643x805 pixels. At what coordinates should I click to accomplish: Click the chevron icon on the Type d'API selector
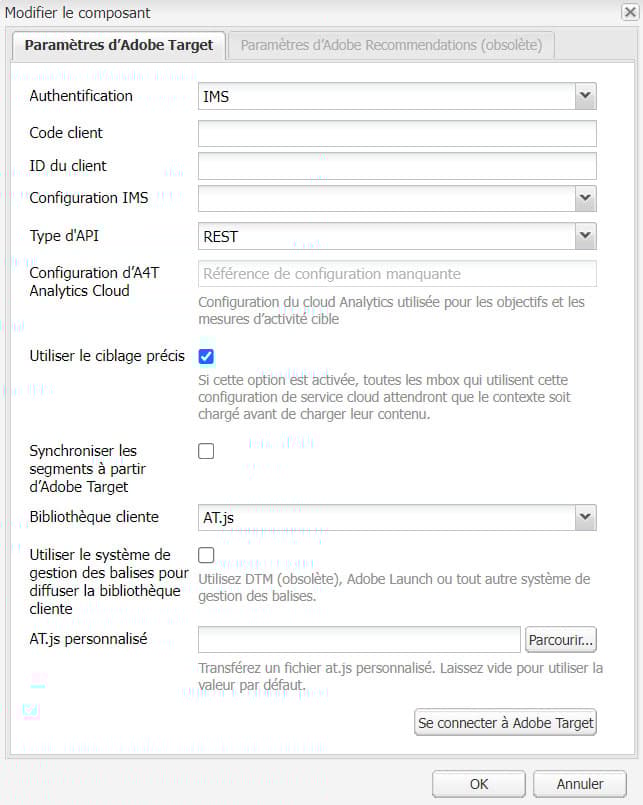click(x=584, y=236)
